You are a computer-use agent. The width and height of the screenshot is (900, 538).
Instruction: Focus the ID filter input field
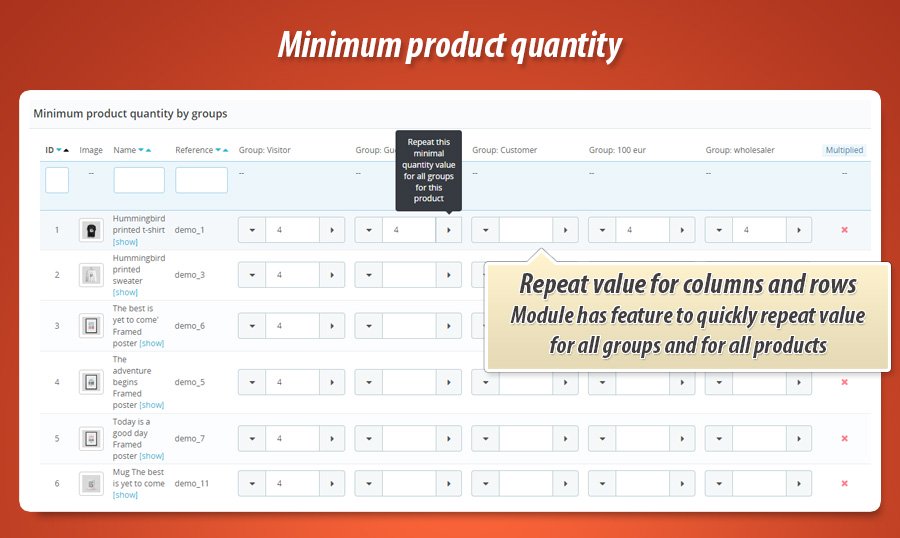click(x=57, y=180)
